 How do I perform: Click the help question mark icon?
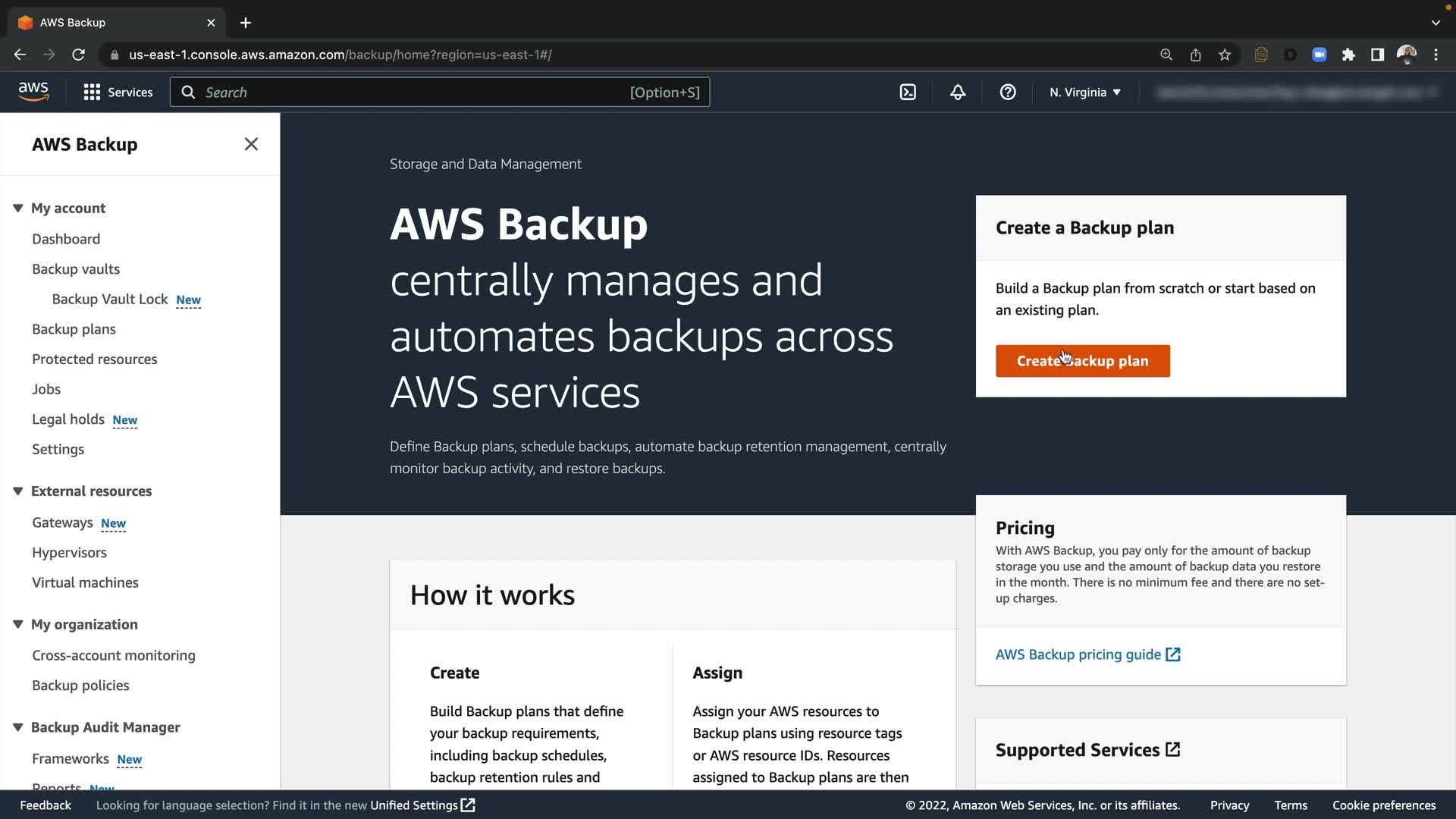pyautogui.click(x=1008, y=93)
